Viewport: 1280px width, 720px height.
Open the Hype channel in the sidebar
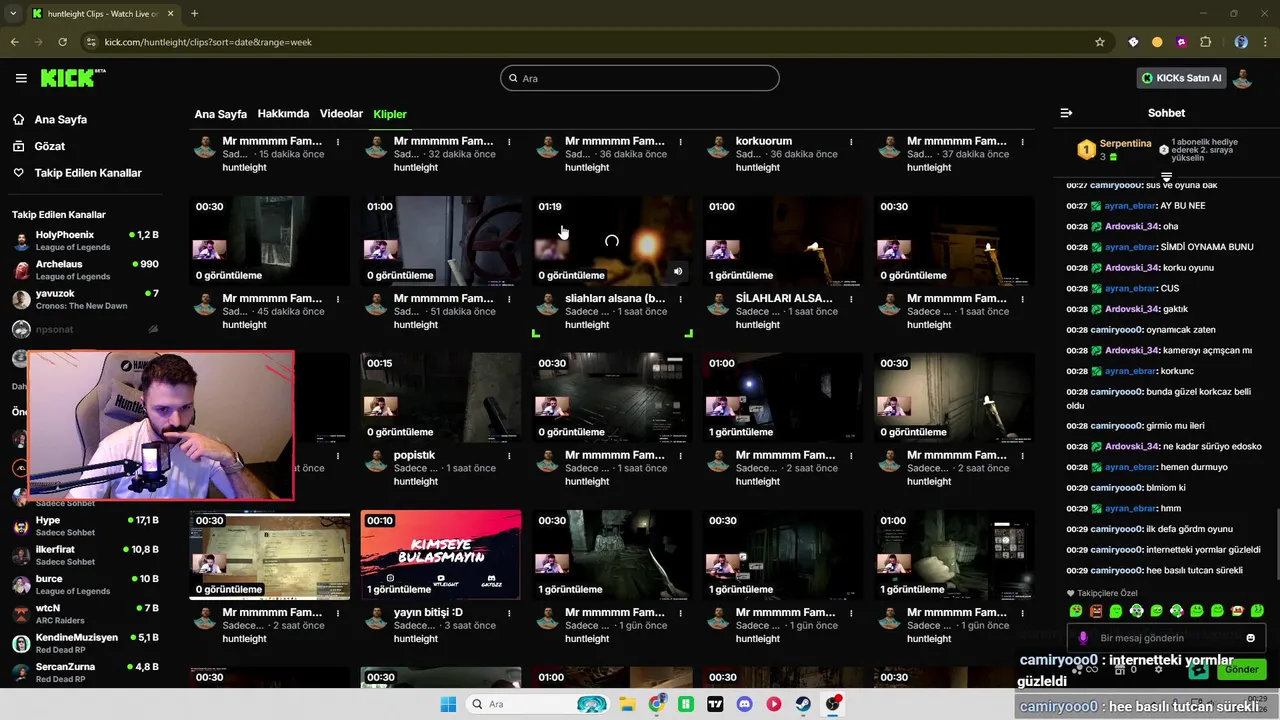click(86, 526)
